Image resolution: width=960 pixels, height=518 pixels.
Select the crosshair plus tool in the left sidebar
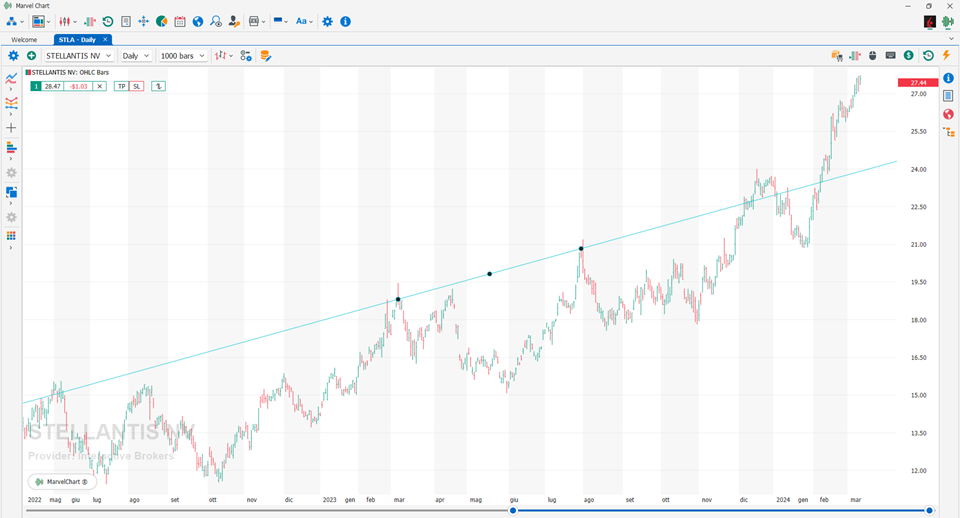click(11, 128)
